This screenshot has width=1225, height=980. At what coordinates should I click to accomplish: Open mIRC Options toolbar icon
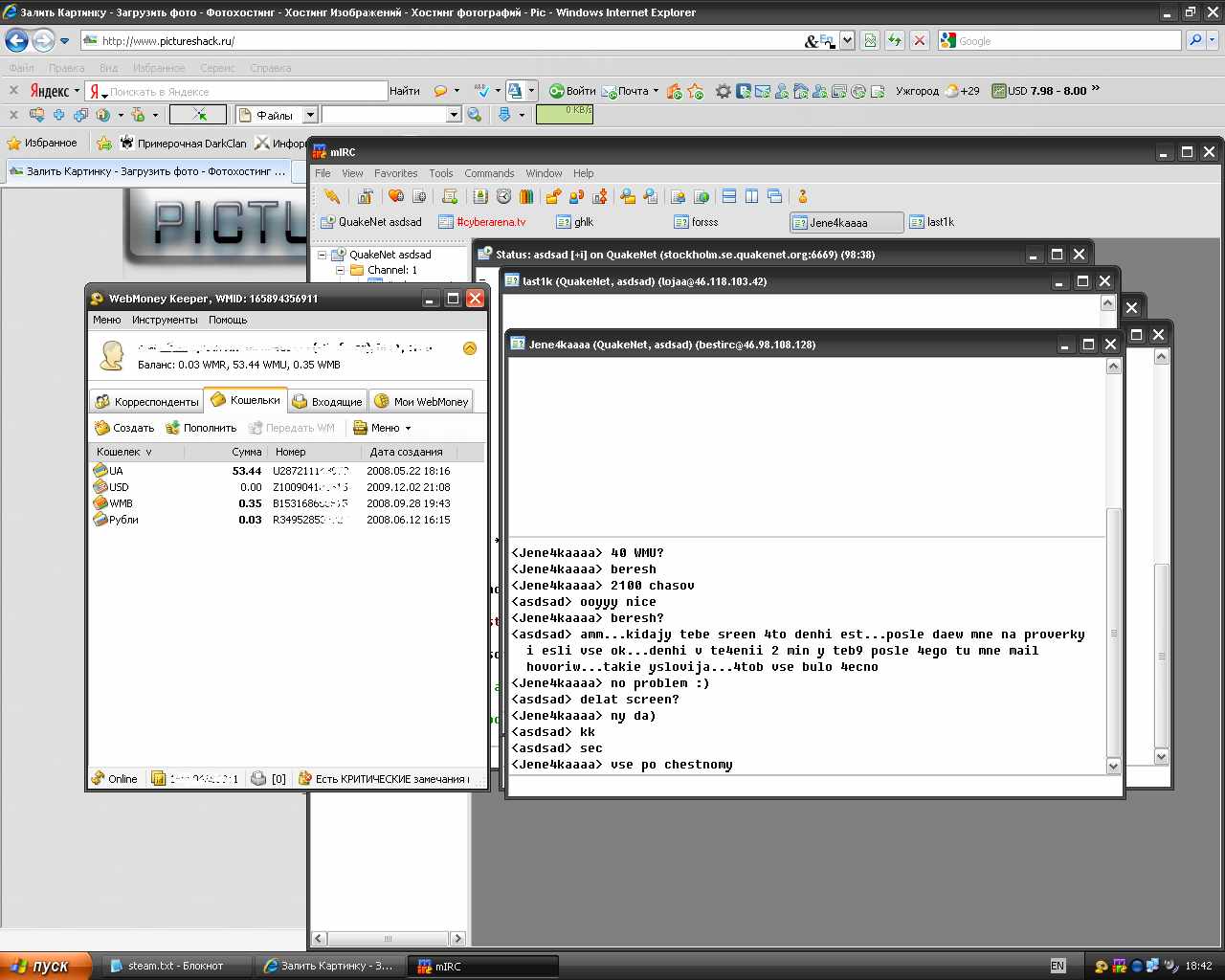(365, 196)
